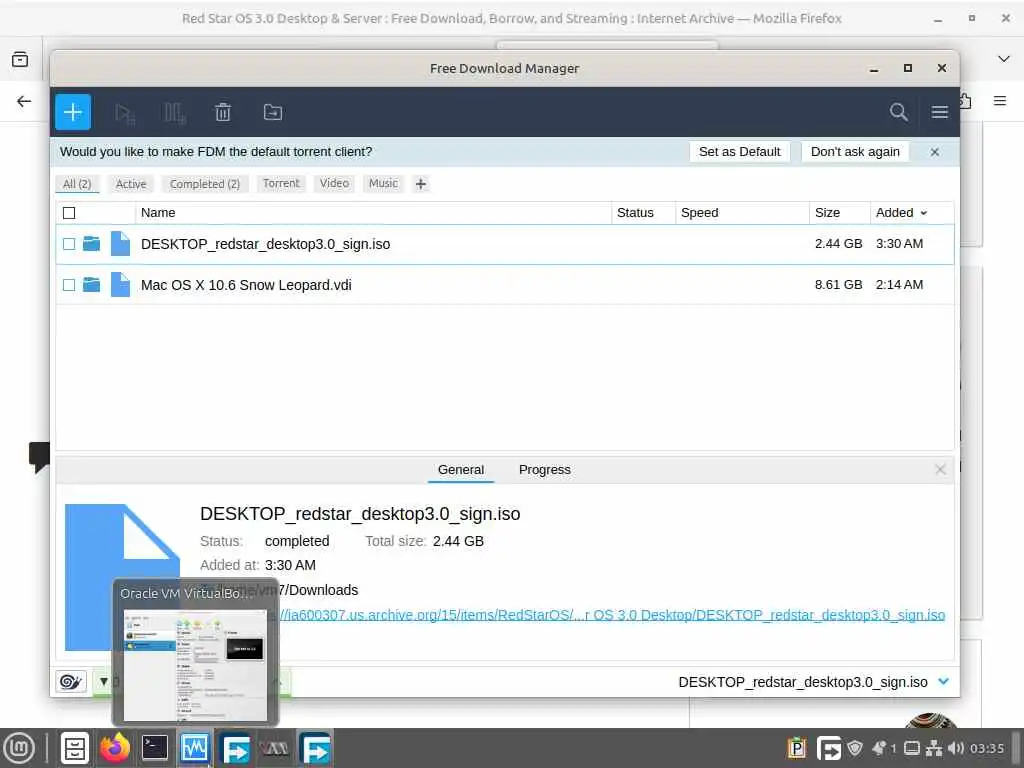Select the Mac OS X 10.6 Snow Leopard.vdi filename
This screenshot has height=768, width=1024.
point(246,285)
